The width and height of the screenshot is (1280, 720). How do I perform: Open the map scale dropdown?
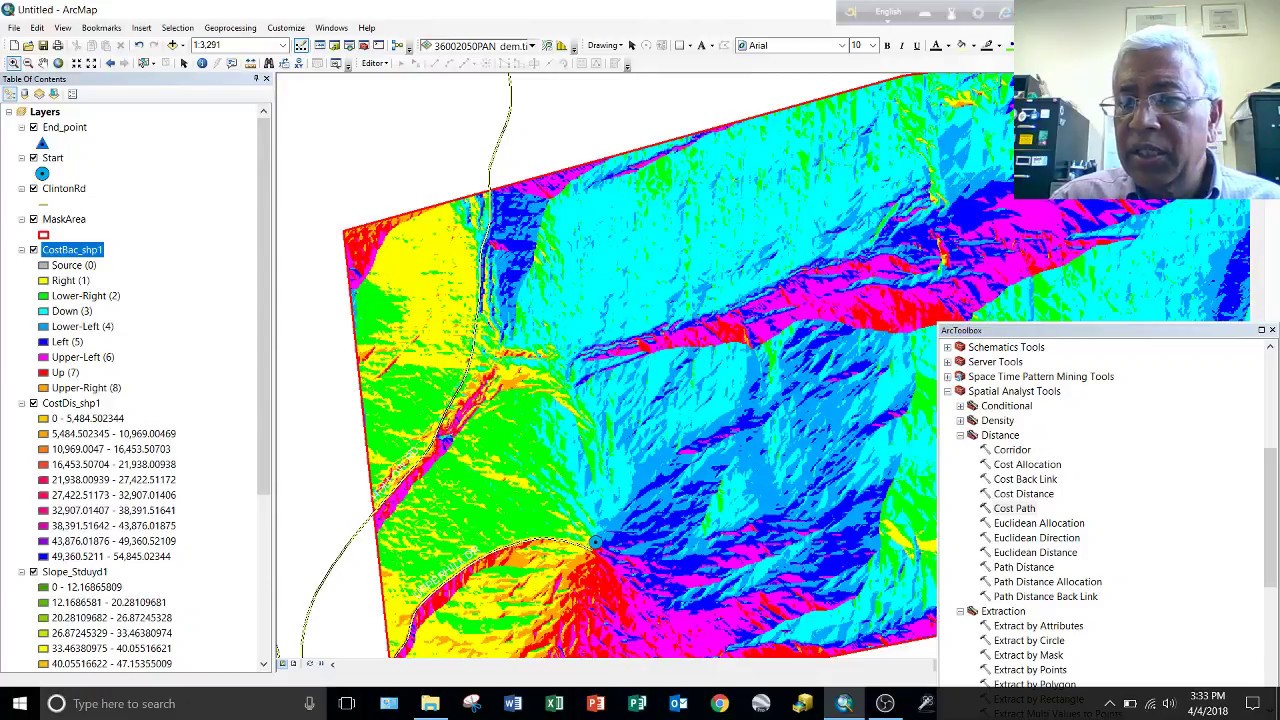coord(284,46)
